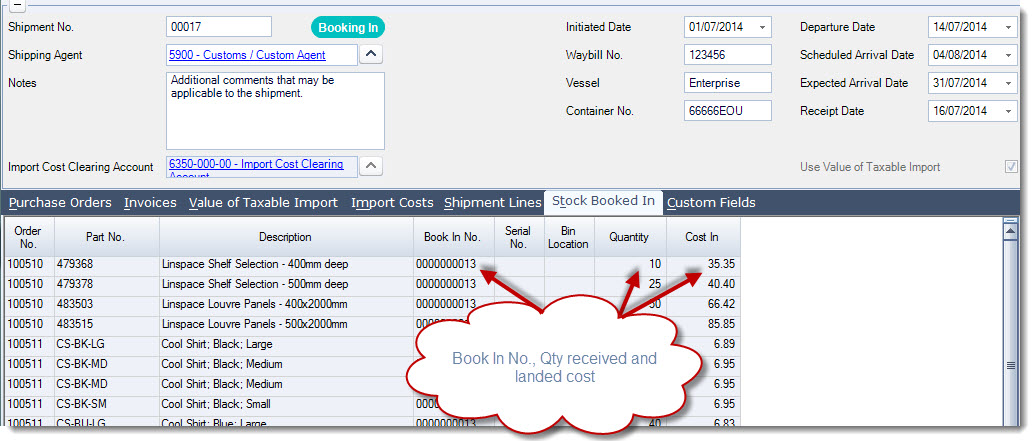The image size is (1035, 441).
Task: Sort by the Cost In column header
Action: click(703, 237)
